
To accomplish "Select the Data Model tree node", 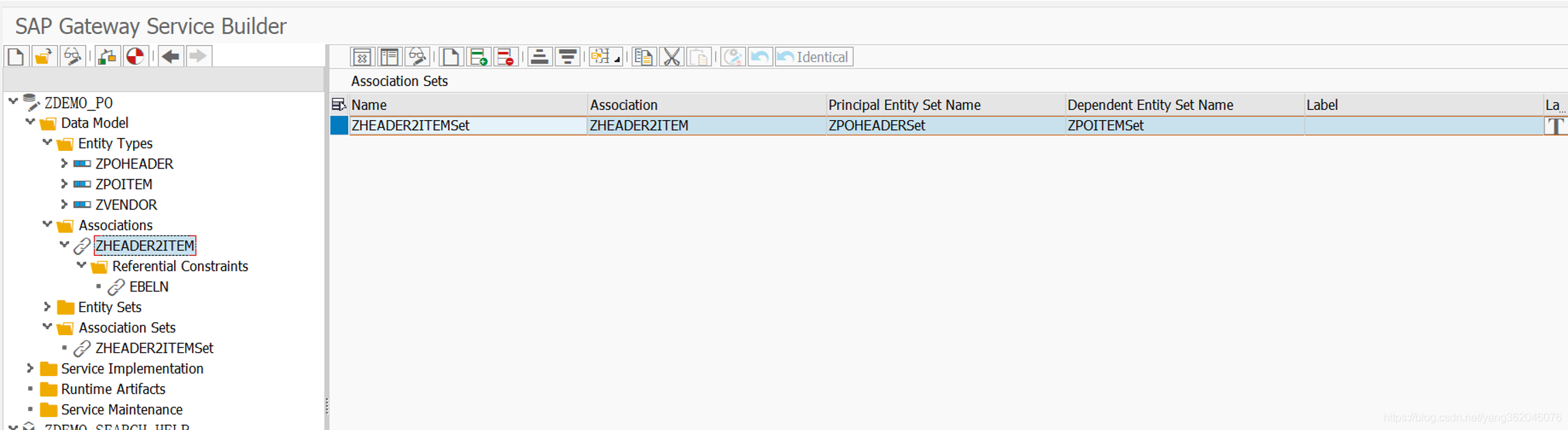I will click(x=94, y=123).
